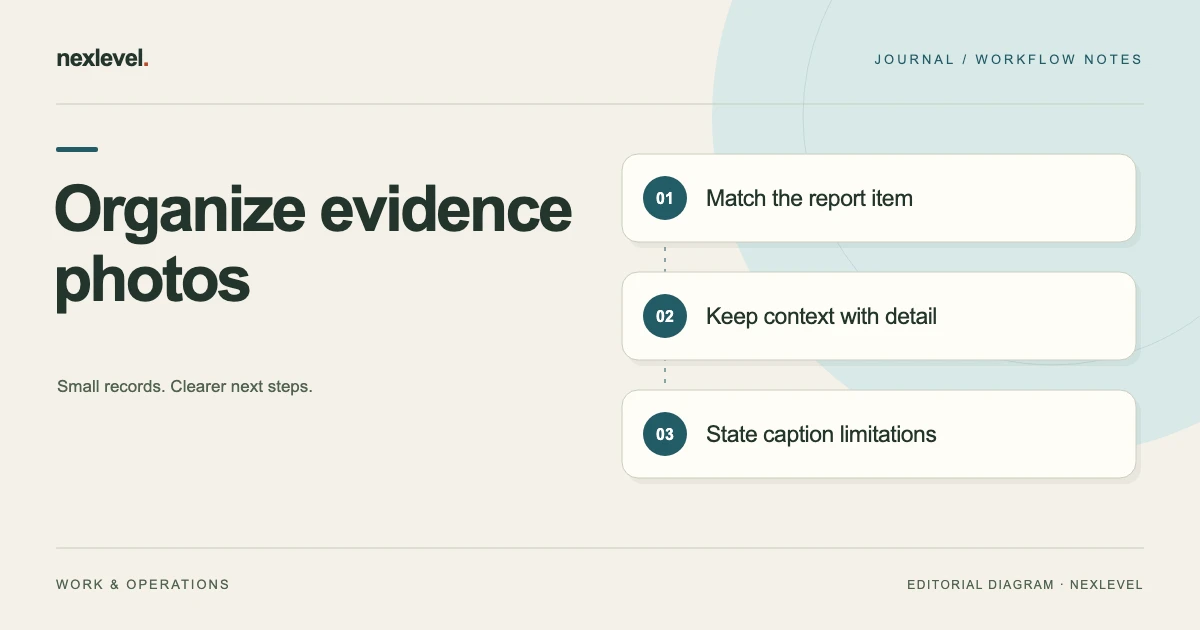
Task: Click the Work & Operations footer label
Action: 143,584
